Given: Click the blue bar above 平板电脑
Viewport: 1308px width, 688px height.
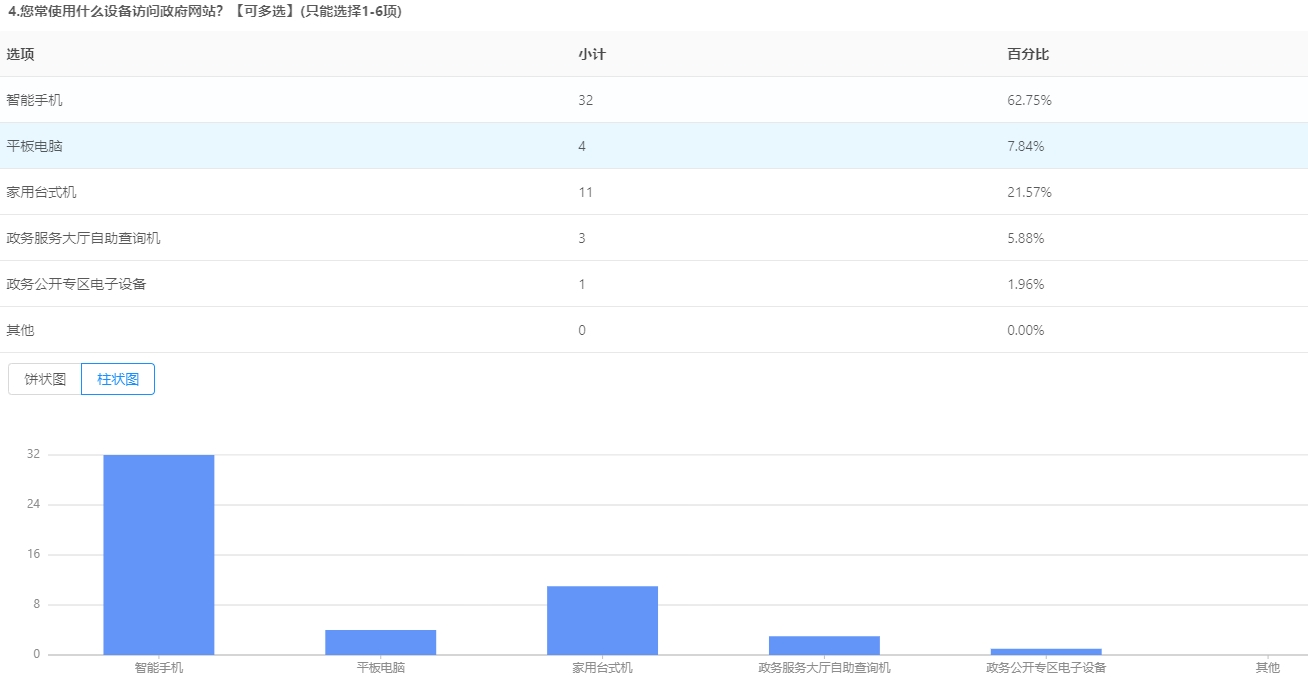Looking at the screenshot, I should pos(380,642).
